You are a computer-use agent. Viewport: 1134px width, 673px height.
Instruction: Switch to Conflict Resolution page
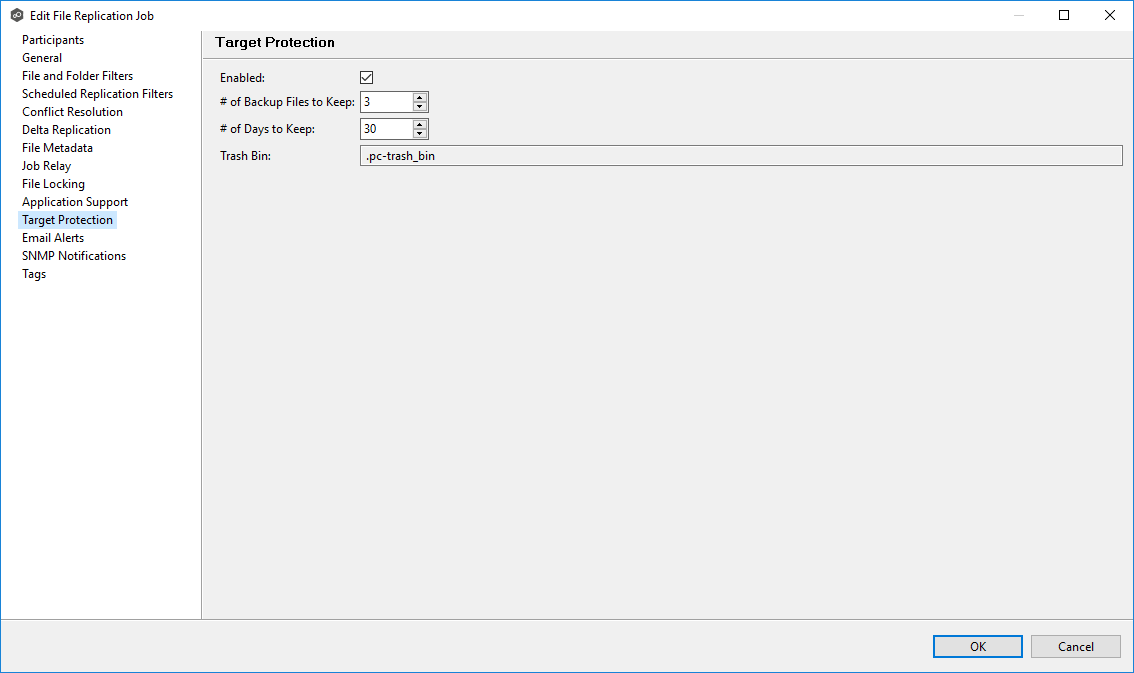tap(72, 112)
